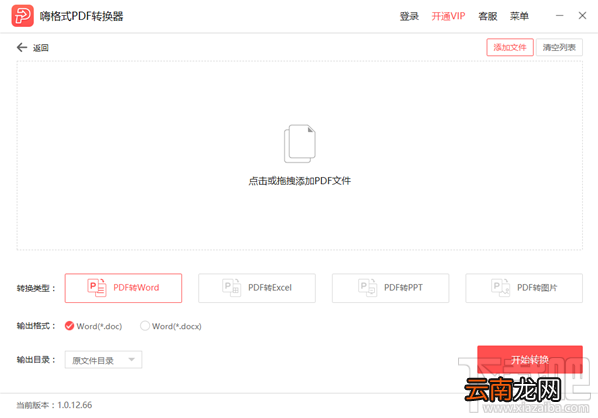Open the 原文件目录 output directory dropdown

(x=103, y=360)
